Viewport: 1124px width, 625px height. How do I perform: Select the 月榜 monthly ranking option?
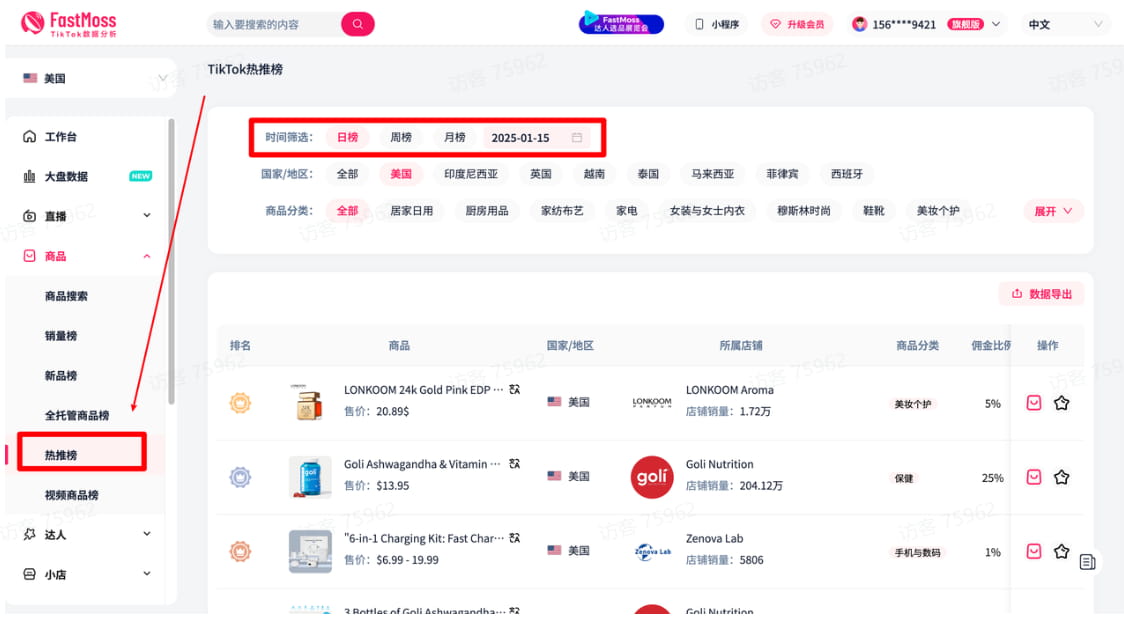pos(455,138)
